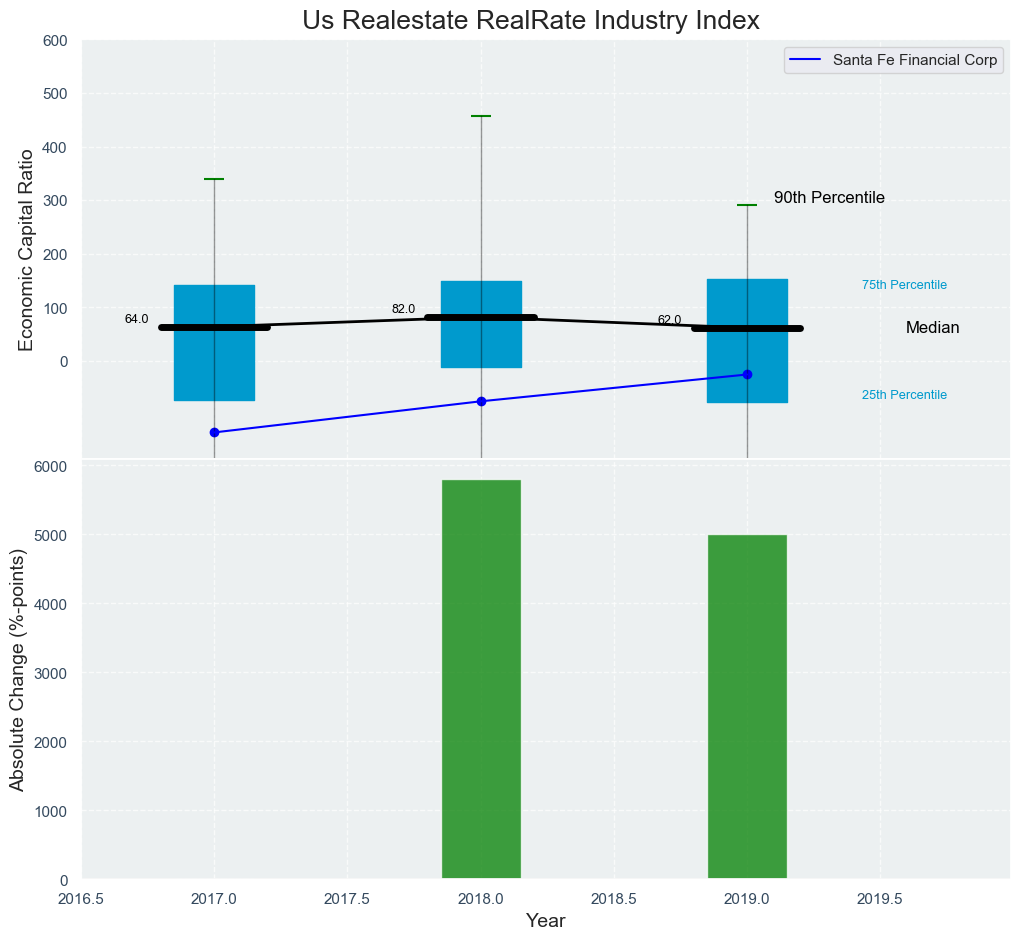Click the 64.0 median value label
The height and width of the screenshot is (940, 1020).
(x=136, y=319)
